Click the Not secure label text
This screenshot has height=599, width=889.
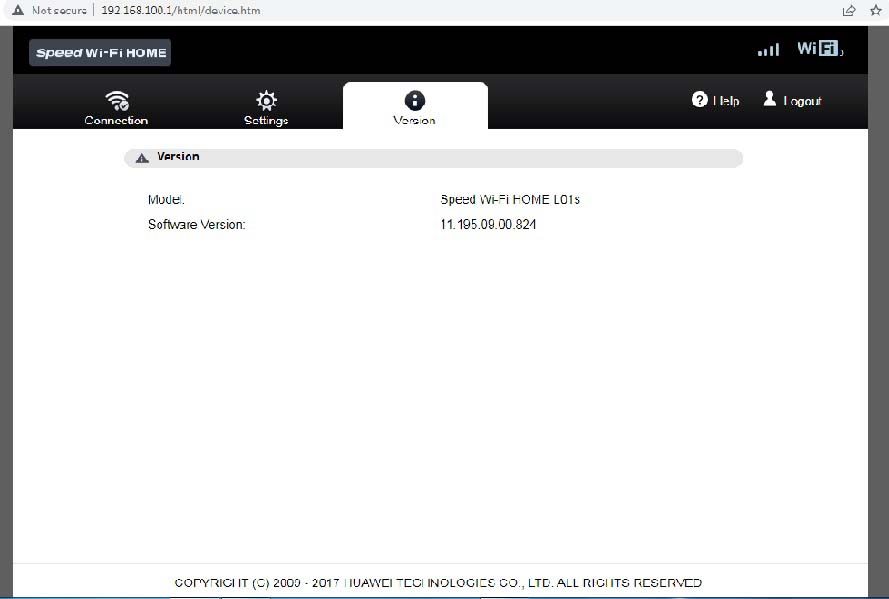pos(59,10)
